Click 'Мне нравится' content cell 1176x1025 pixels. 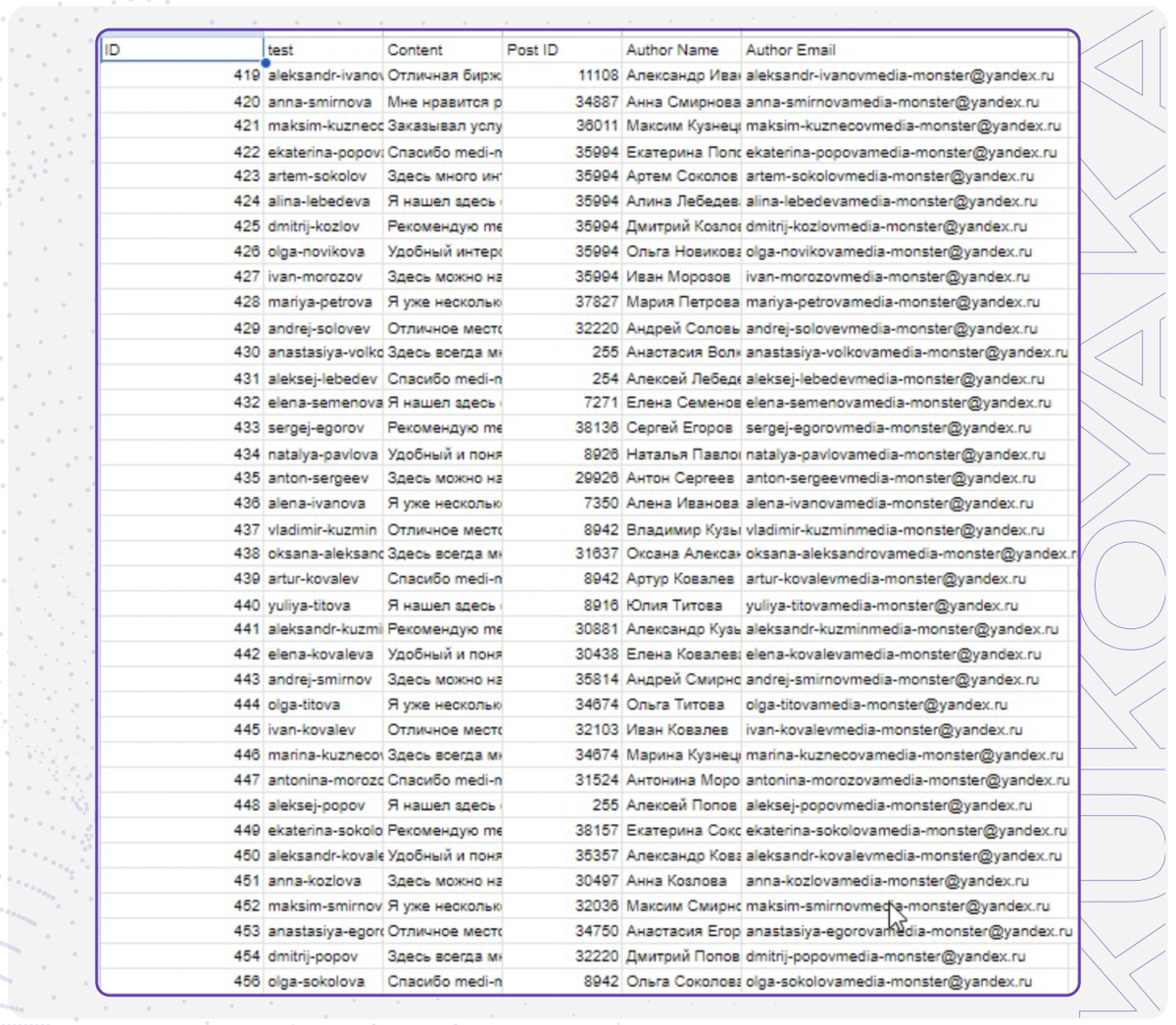point(443,101)
